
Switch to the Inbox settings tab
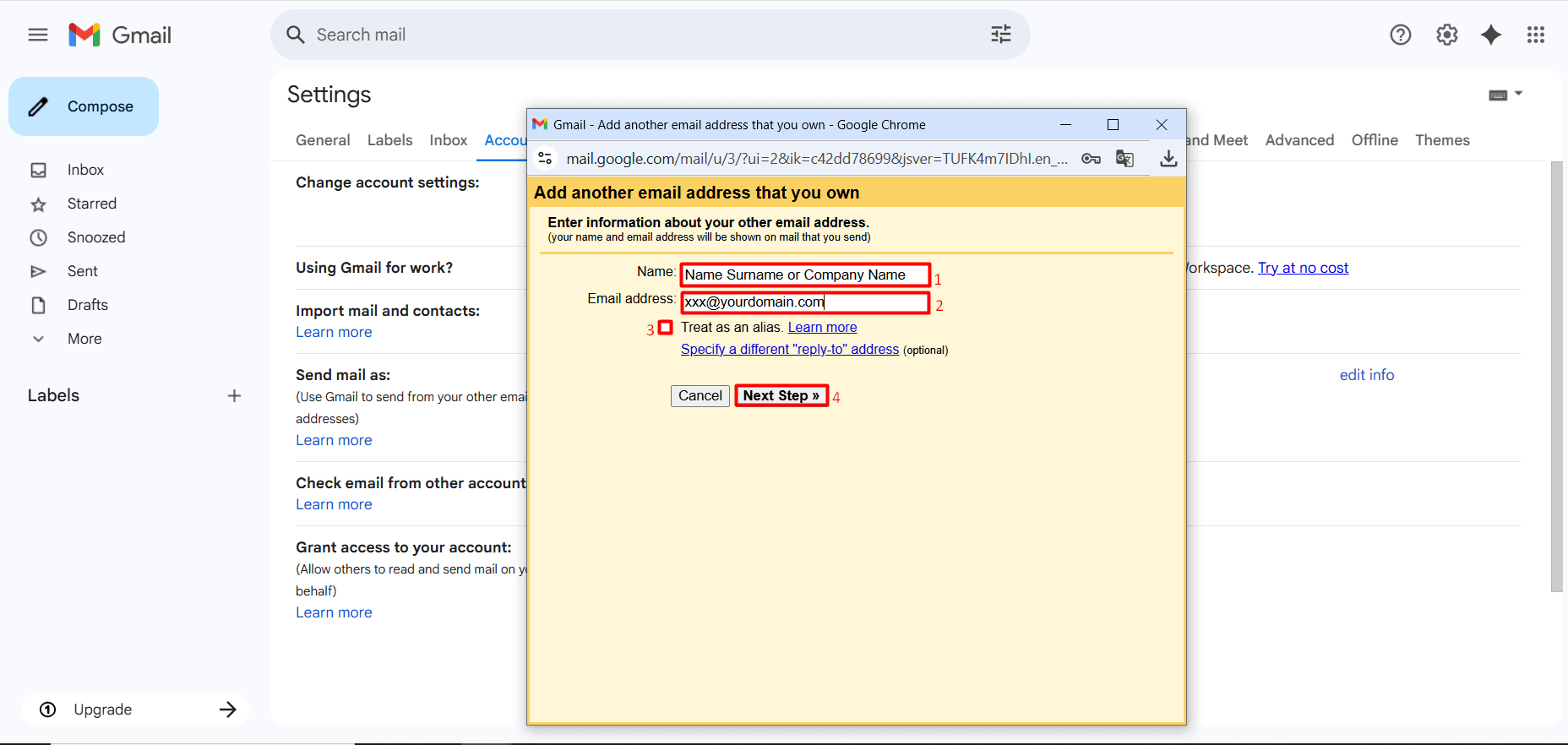(x=449, y=140)
